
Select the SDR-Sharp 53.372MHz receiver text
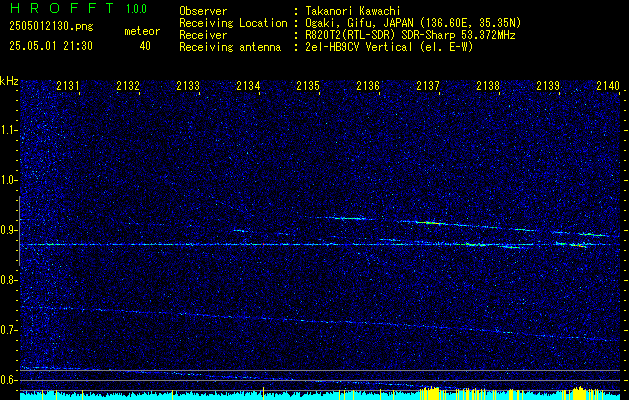coord(456,35)
